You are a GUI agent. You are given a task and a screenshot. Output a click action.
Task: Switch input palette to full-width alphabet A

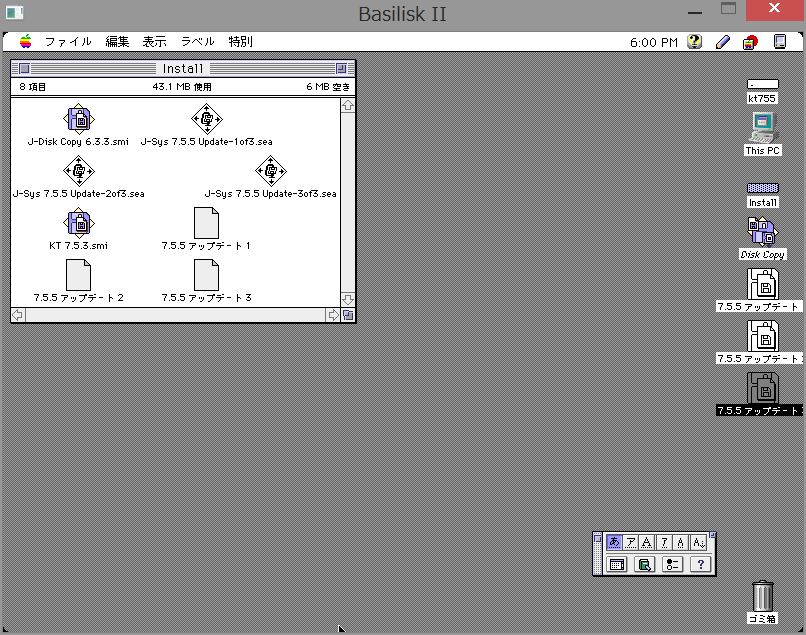[x=647, y=542]
